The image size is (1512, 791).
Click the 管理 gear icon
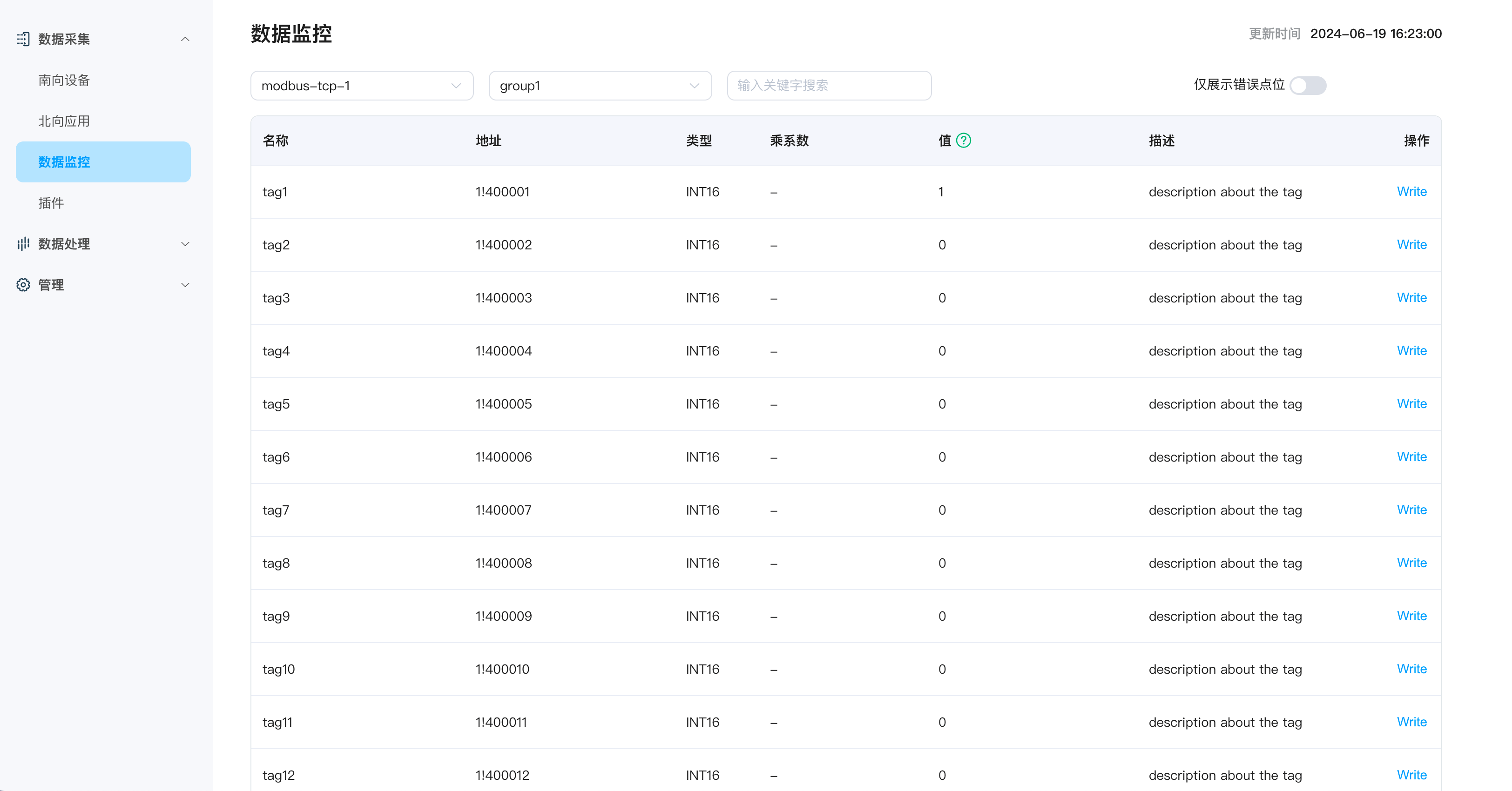pos(23,285)
